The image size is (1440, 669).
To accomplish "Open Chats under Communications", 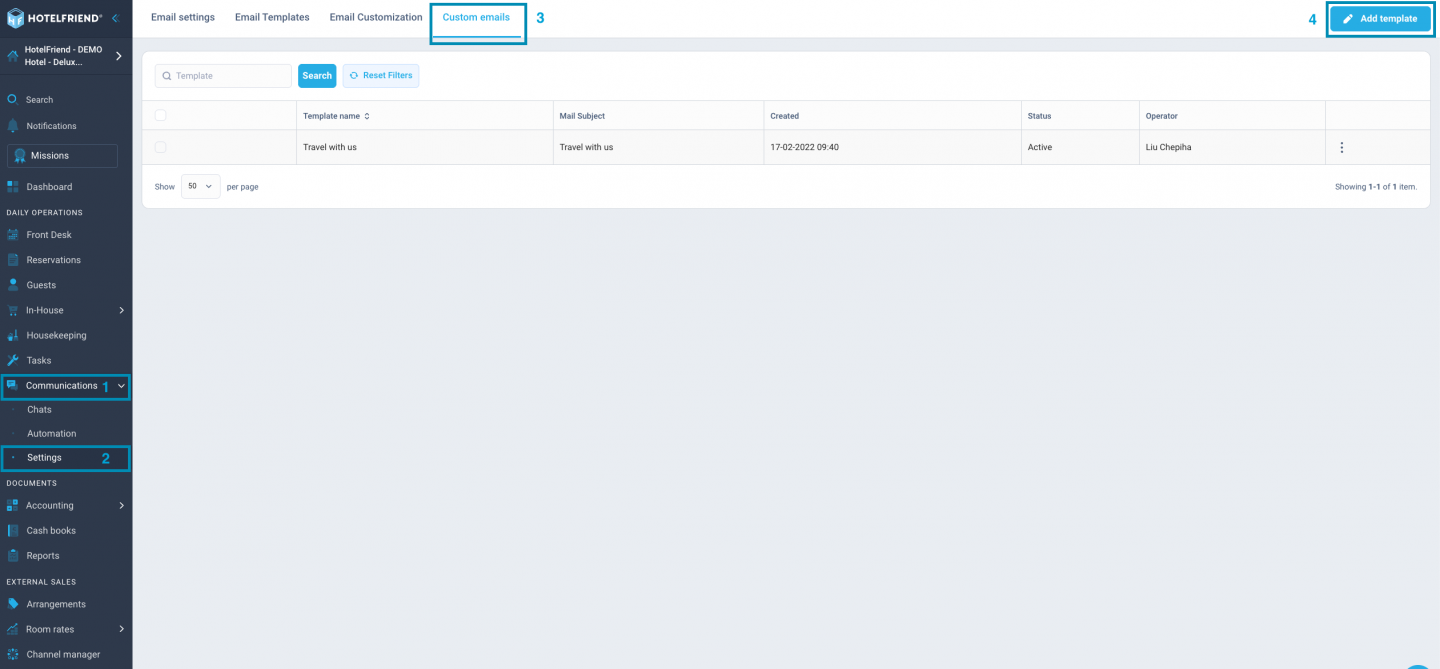I will coord(39,409).
